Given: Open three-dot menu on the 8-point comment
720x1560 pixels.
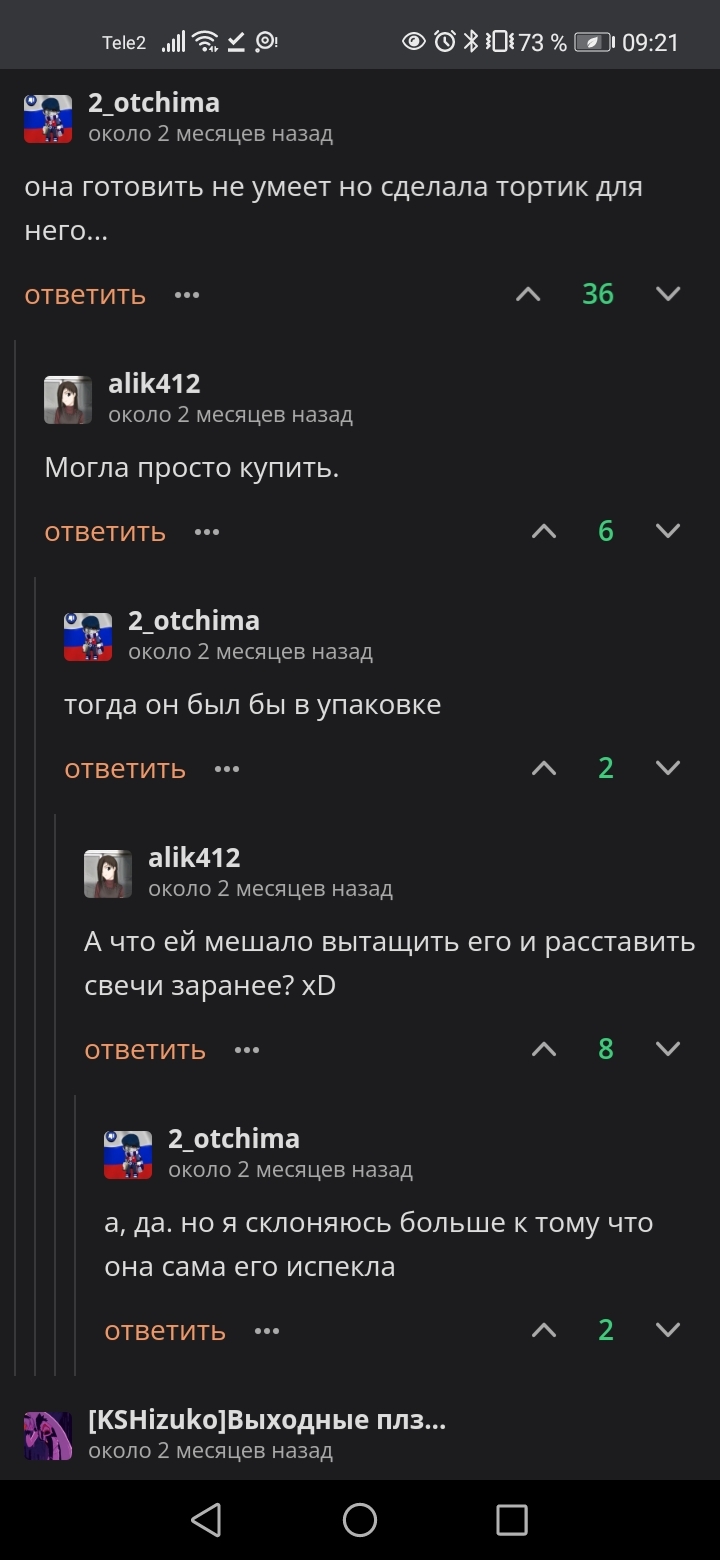Looking at the screenshot, I should 247,1050.
